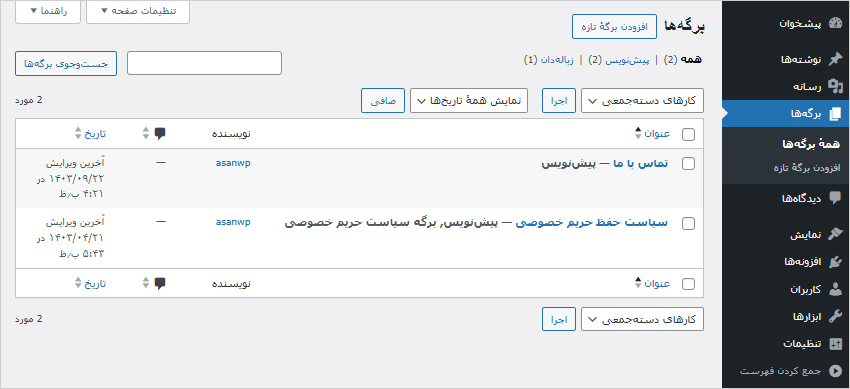Screen dimensions: 850x389
Task: Open Media (رسانه) menu item
Action: (808, 87)
